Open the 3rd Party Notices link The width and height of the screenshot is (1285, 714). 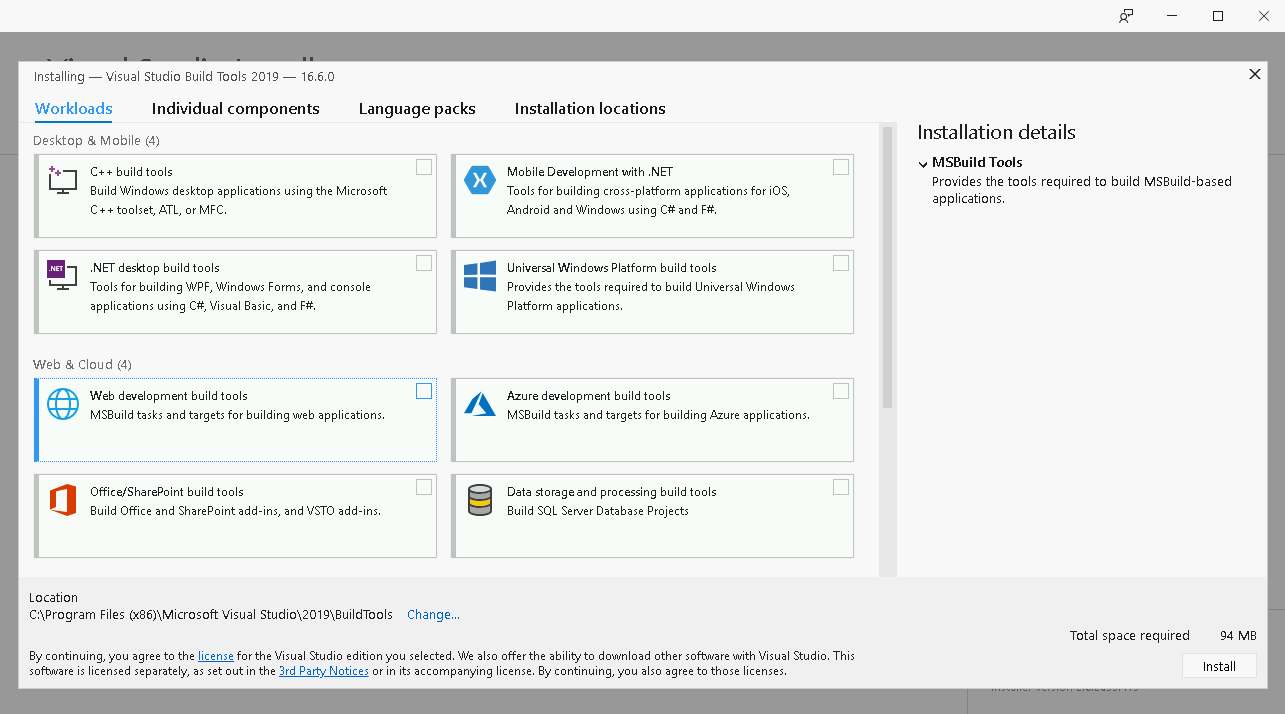point(323,670)
